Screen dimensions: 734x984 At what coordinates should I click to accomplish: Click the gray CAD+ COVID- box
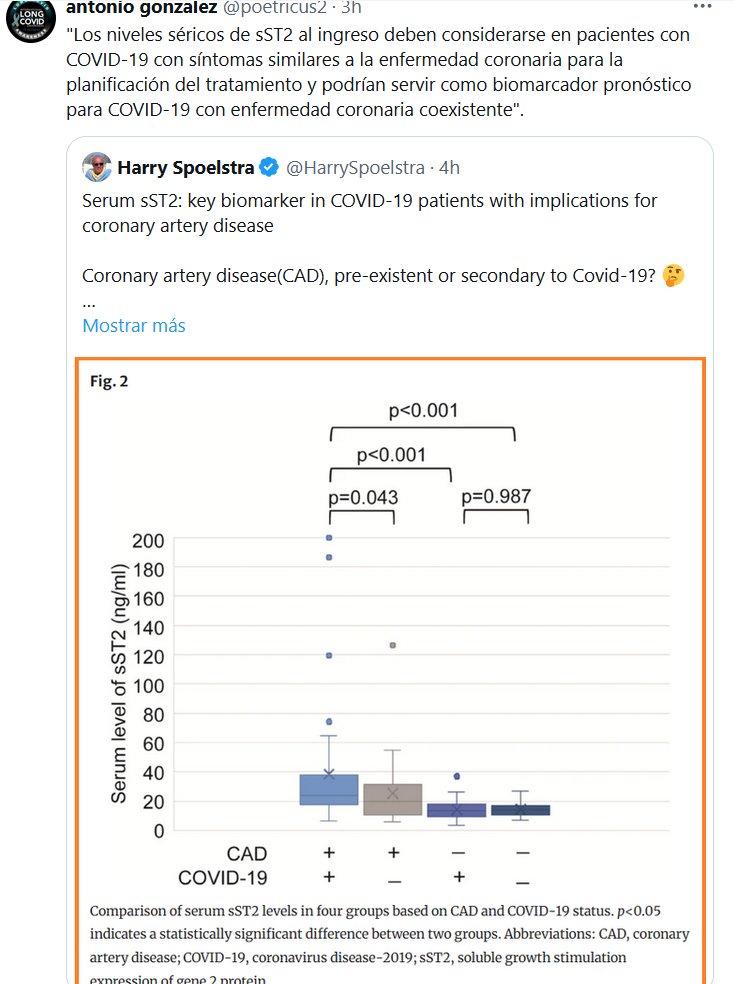click(x=392, y=799)
